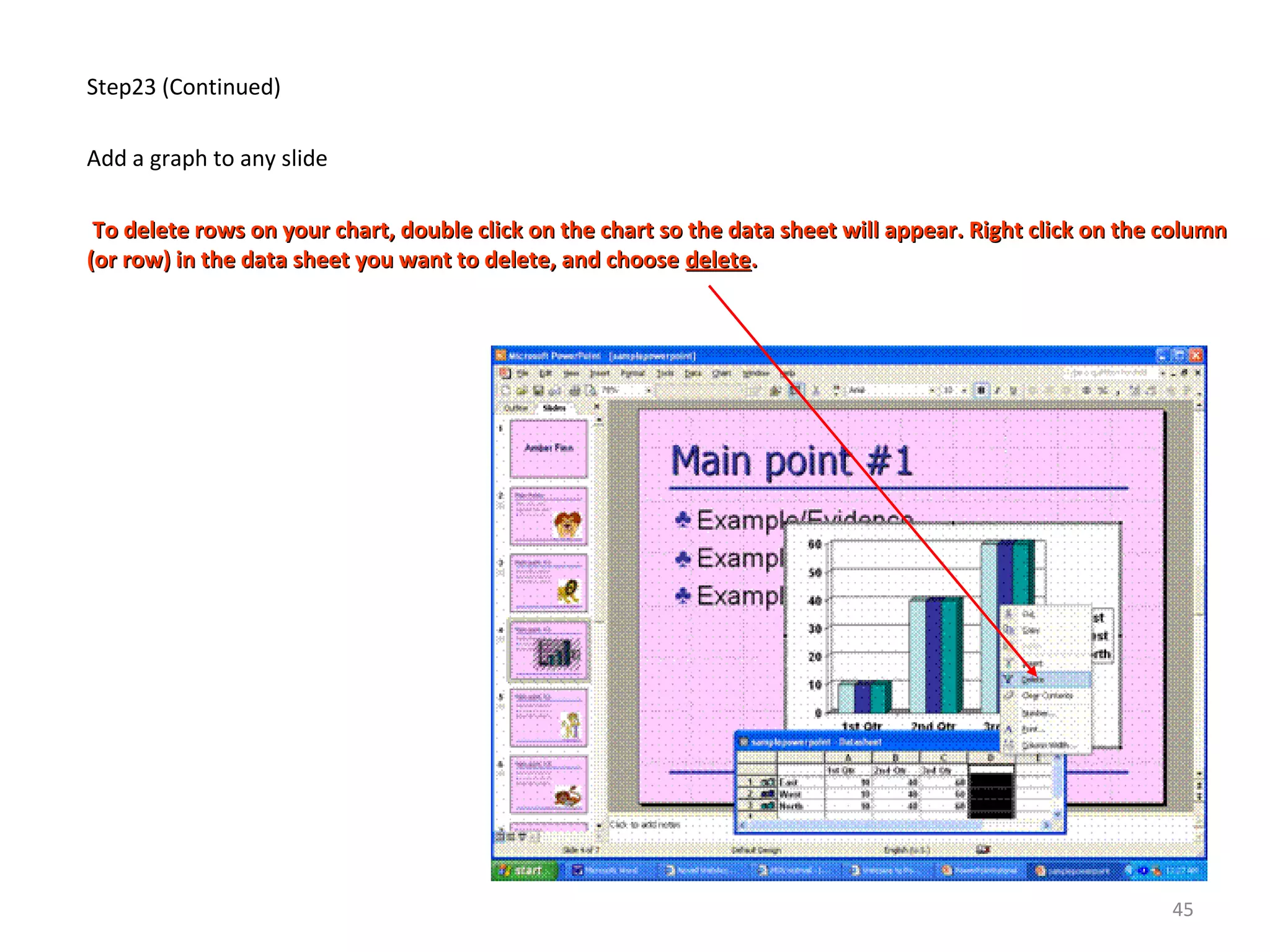Click the Increase Decimal toolbar icon
Screen dimensions: 1270x952
tap(1134, 390)
